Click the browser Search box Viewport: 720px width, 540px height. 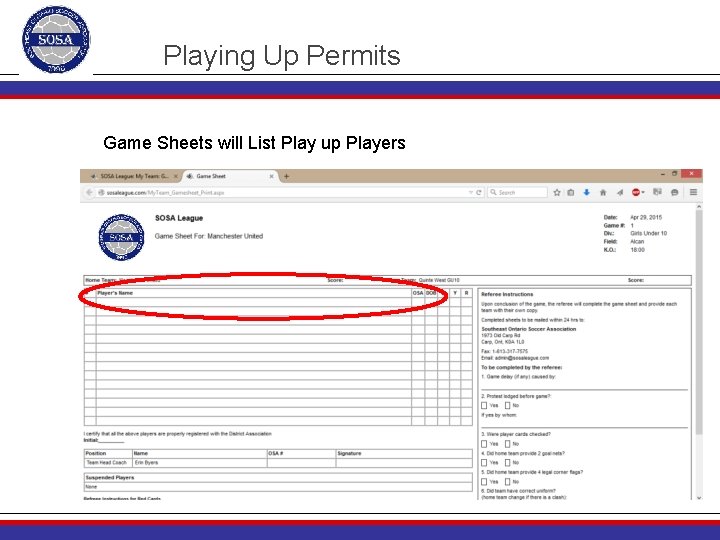(x=518, y=192)
